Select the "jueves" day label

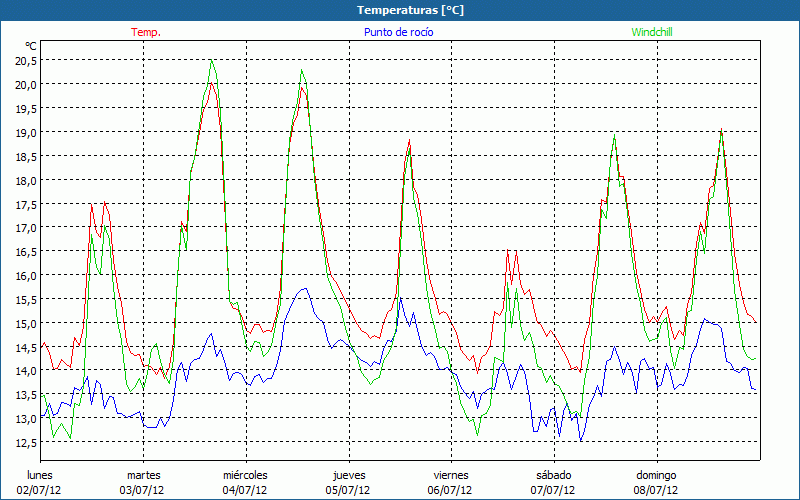click(348, 475)
